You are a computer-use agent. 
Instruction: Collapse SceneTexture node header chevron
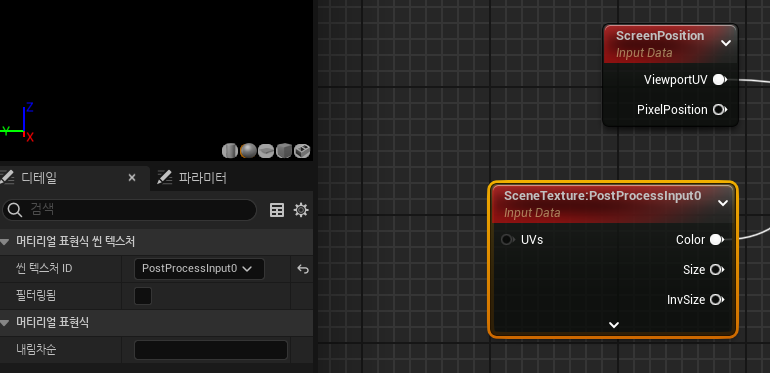pos(723,203)
